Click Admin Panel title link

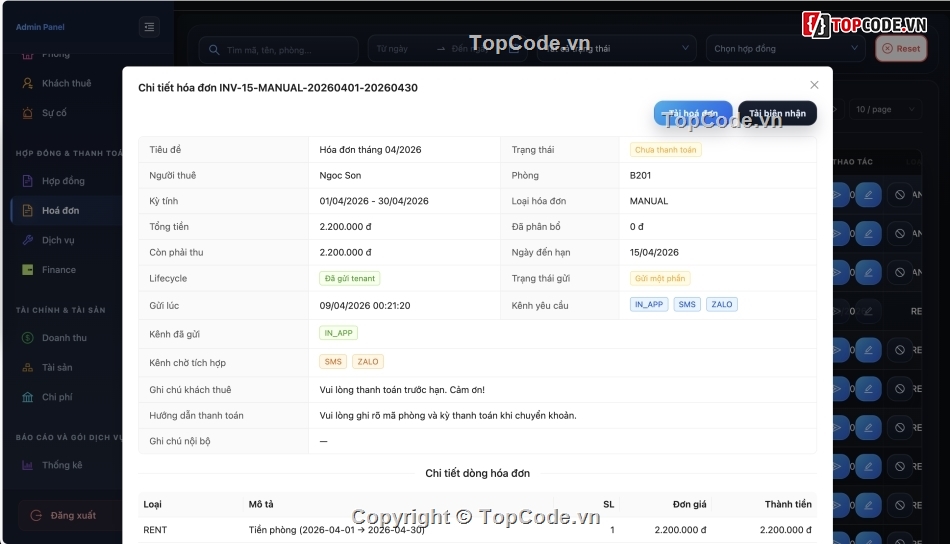point(40,27)
